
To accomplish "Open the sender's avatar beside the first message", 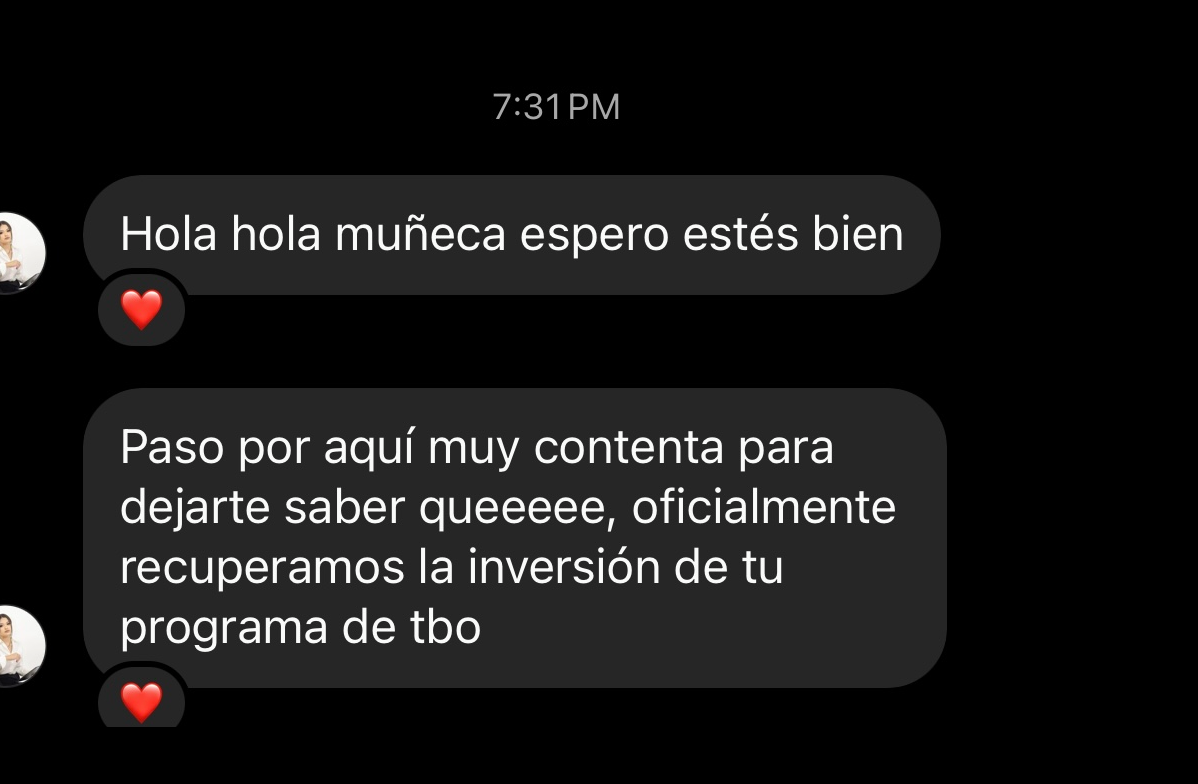I will (x=21, y=253).
